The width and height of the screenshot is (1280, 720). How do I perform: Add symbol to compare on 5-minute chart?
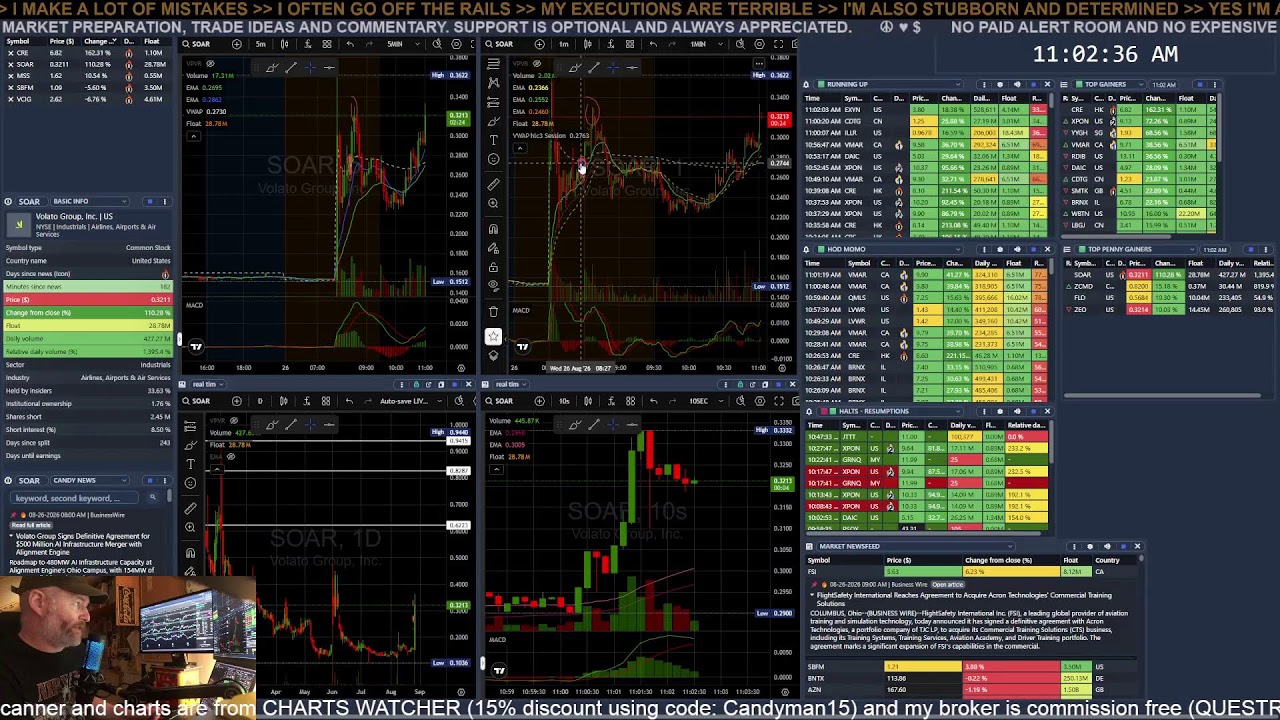[237, 44]
